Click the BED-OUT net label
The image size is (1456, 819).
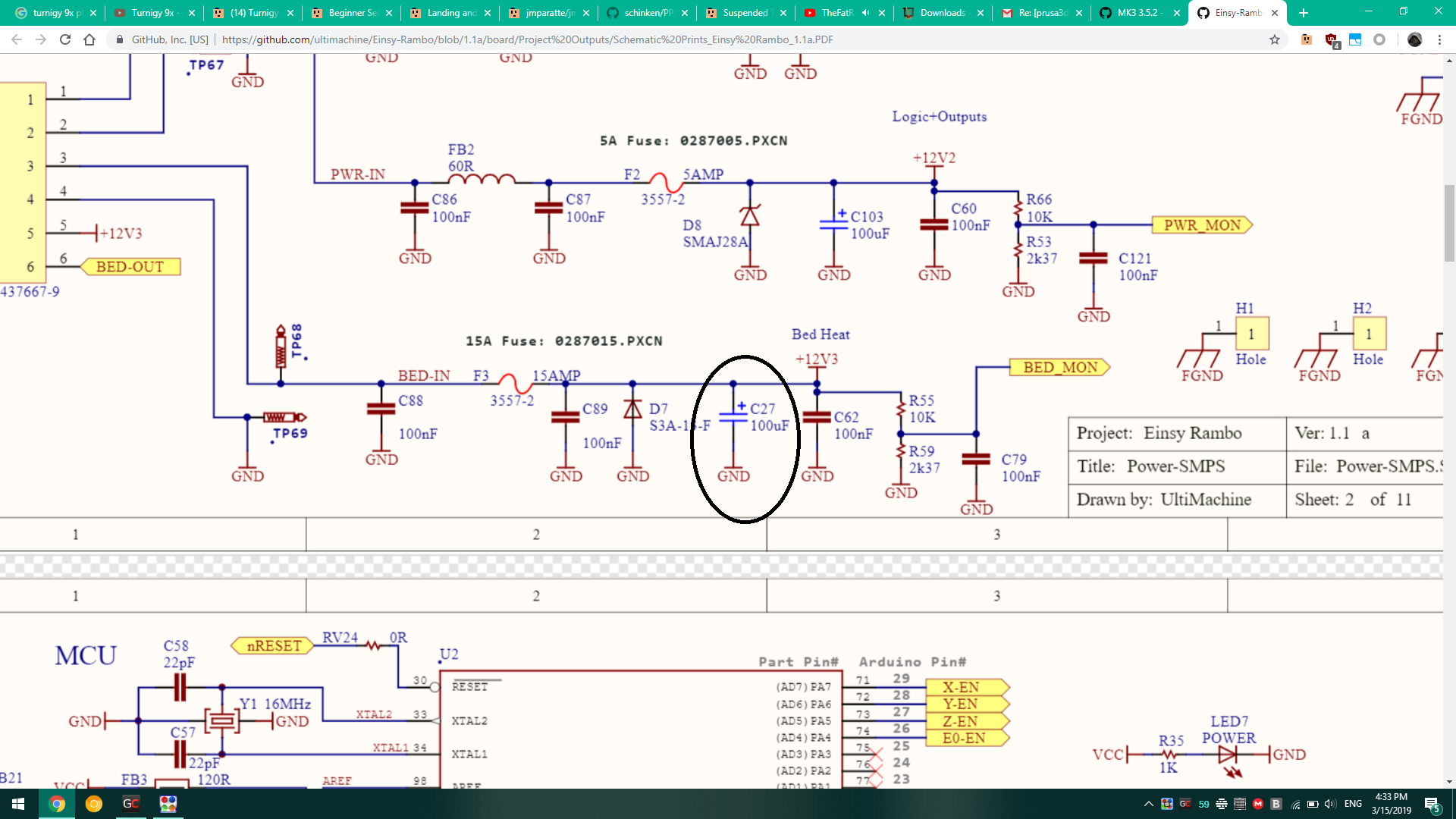click(130, 267)
